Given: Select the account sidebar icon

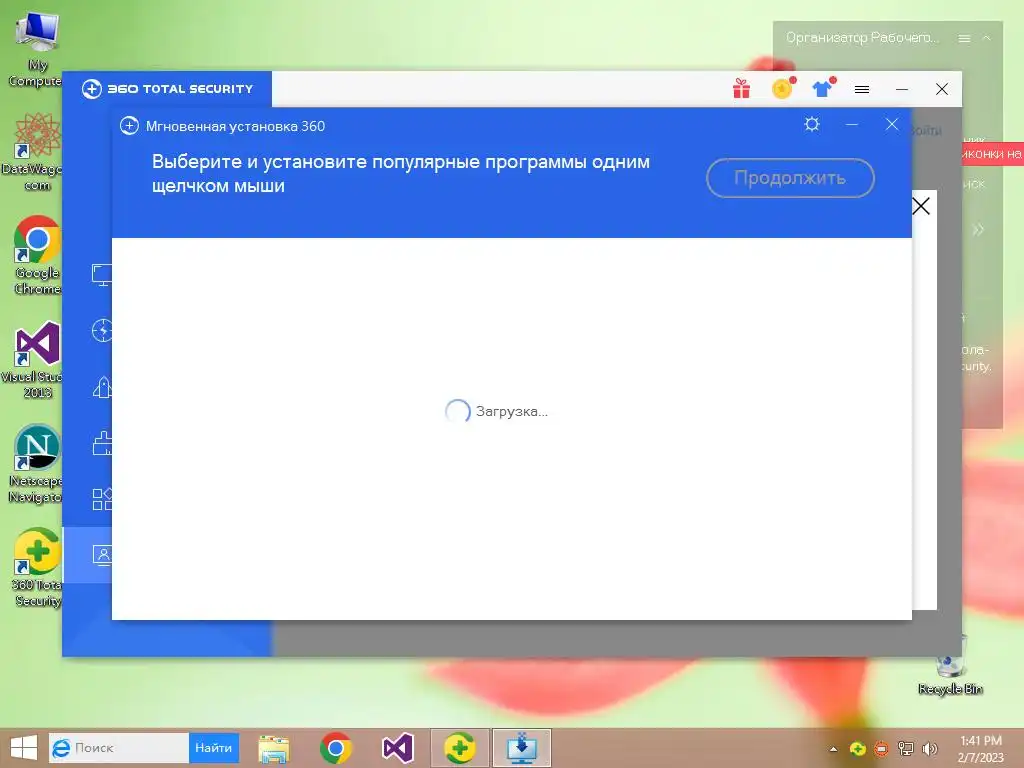Looking at the screenshot, I should click(x=102, y=555).
